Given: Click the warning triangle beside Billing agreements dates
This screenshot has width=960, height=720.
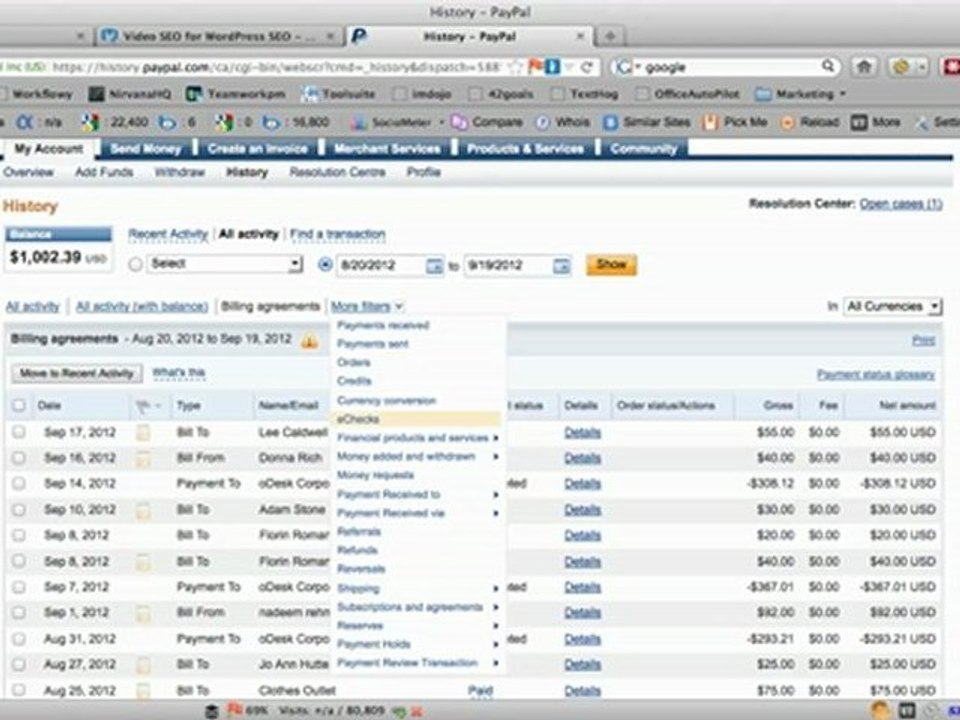Looking at the screenshot, I should 309,340.
